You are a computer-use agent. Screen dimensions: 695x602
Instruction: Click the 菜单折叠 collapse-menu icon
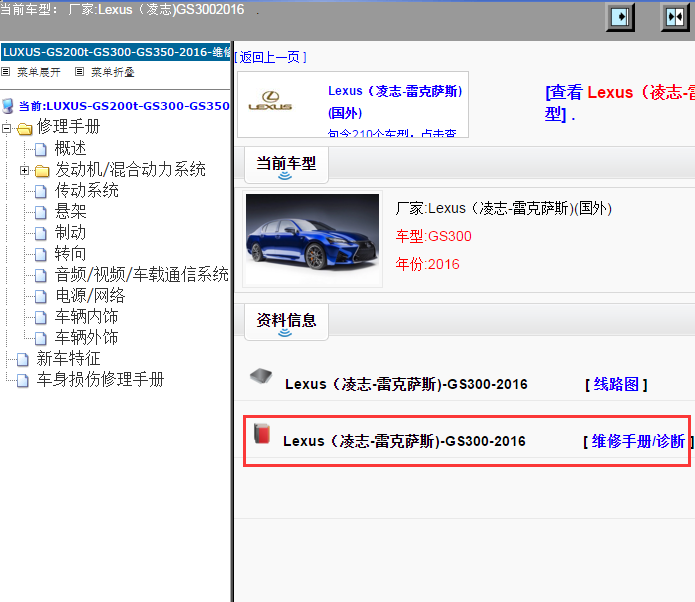coord(79,71)
